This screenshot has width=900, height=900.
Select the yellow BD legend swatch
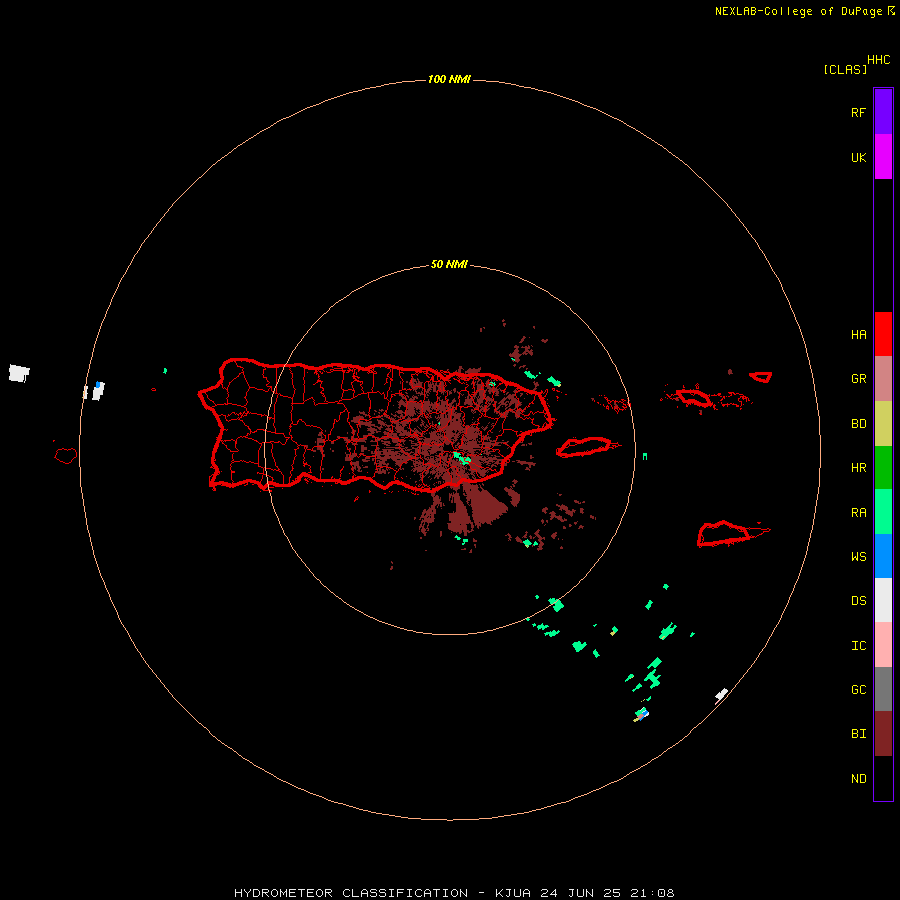(x=883, y=424)
